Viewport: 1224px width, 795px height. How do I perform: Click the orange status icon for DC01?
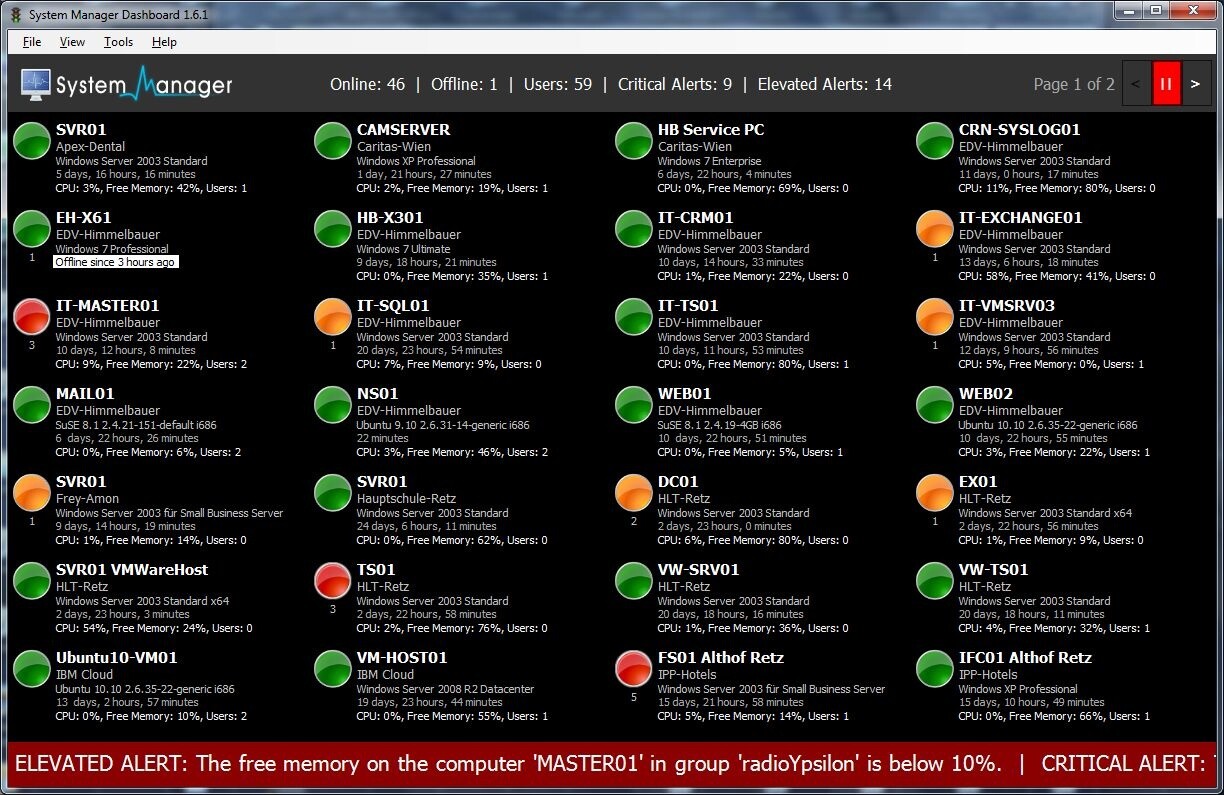coord(634,493)
